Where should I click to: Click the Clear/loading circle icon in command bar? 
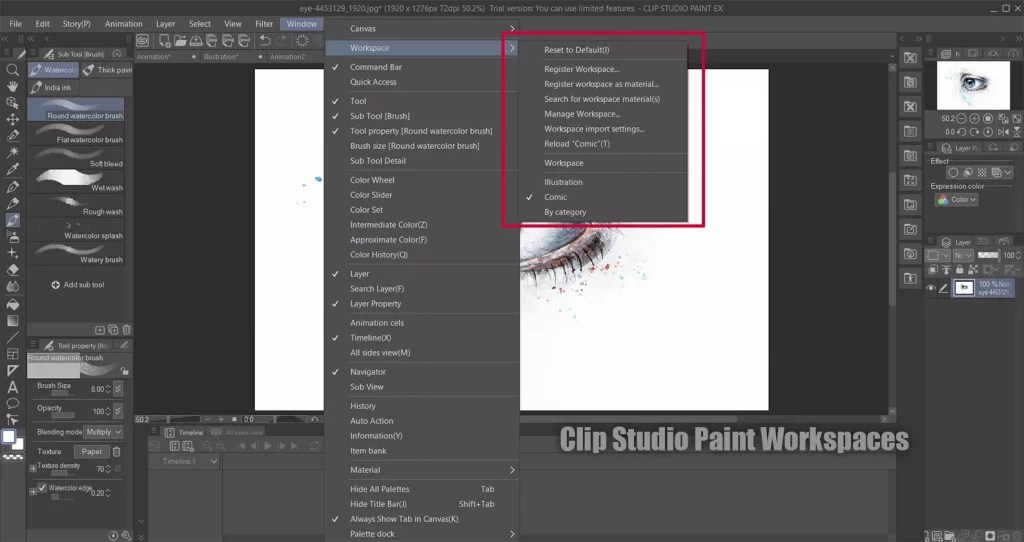pyautogui.click(x=302, y=40)
